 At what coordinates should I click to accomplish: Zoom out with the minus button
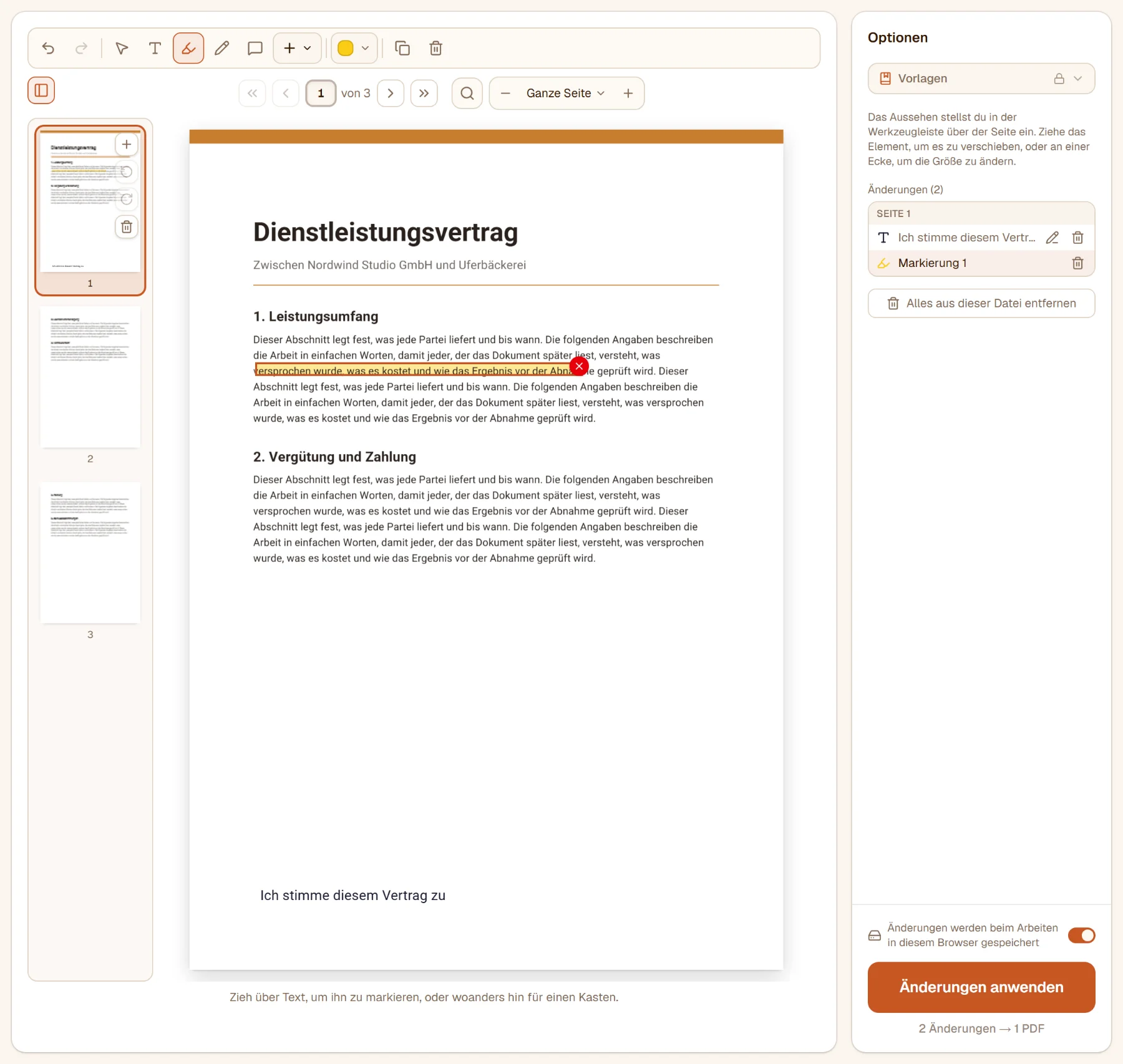tap(505, 93)
